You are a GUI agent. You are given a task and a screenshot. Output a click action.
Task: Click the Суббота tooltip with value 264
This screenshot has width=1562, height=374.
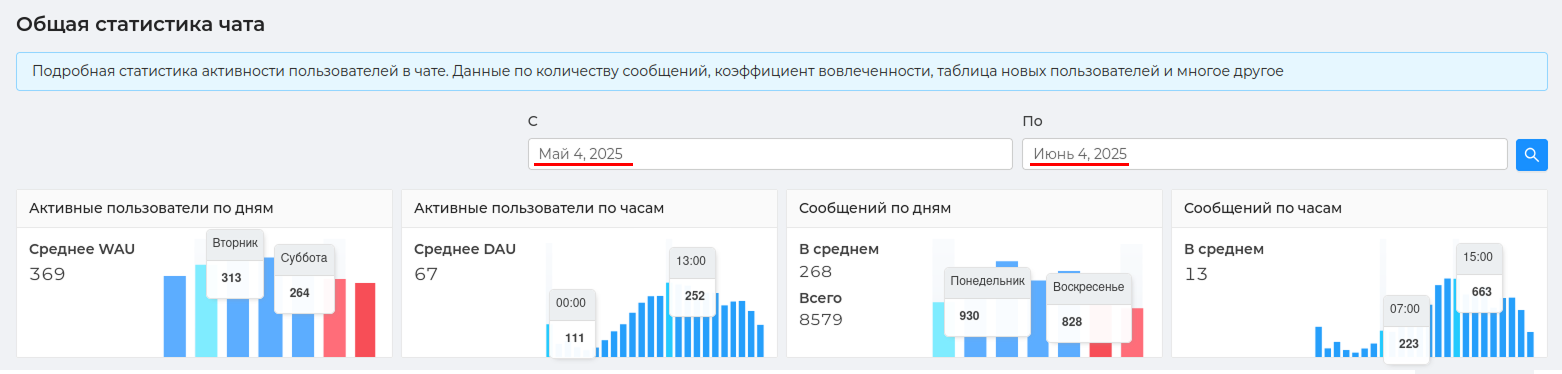(x=304, y=278)
